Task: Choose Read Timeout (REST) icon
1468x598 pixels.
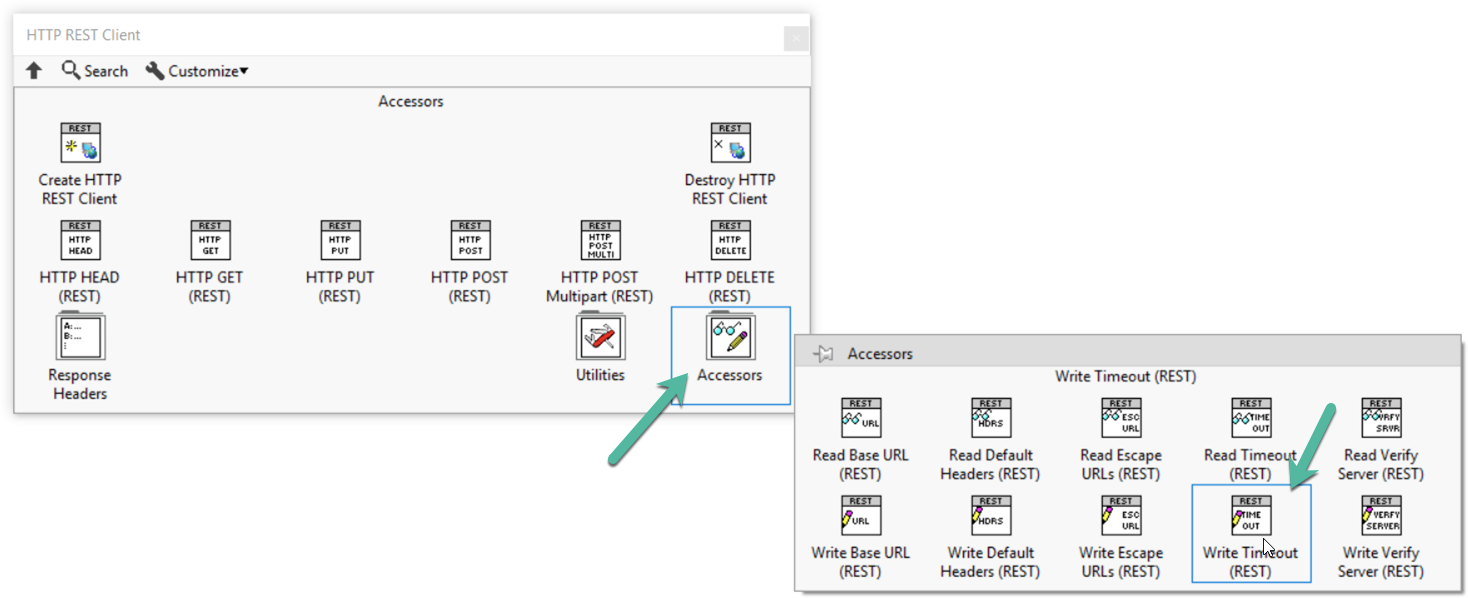Action: (x=1251, y=418)
